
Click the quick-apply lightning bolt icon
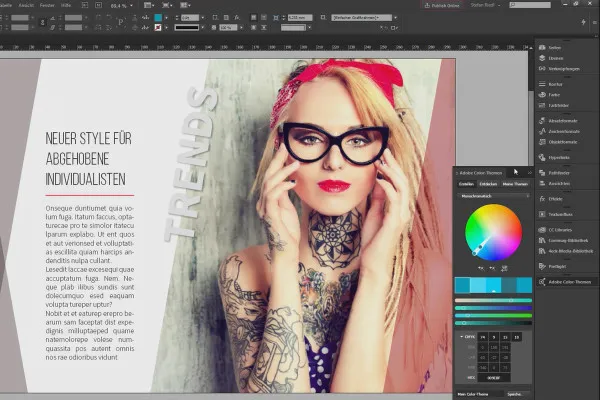click(583, 22)
